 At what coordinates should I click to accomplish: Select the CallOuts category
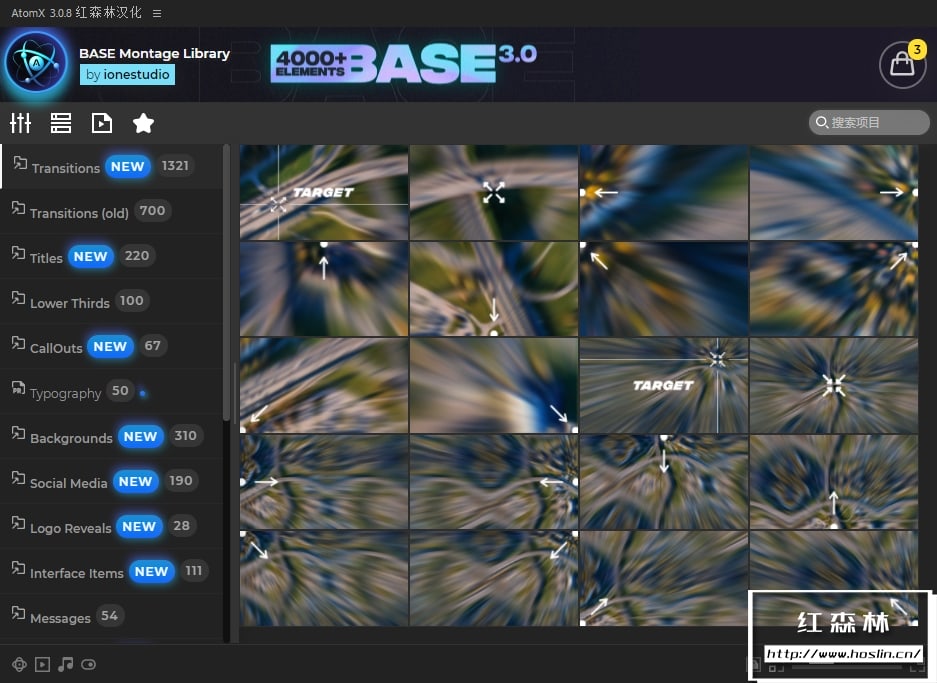pos(112,347)
